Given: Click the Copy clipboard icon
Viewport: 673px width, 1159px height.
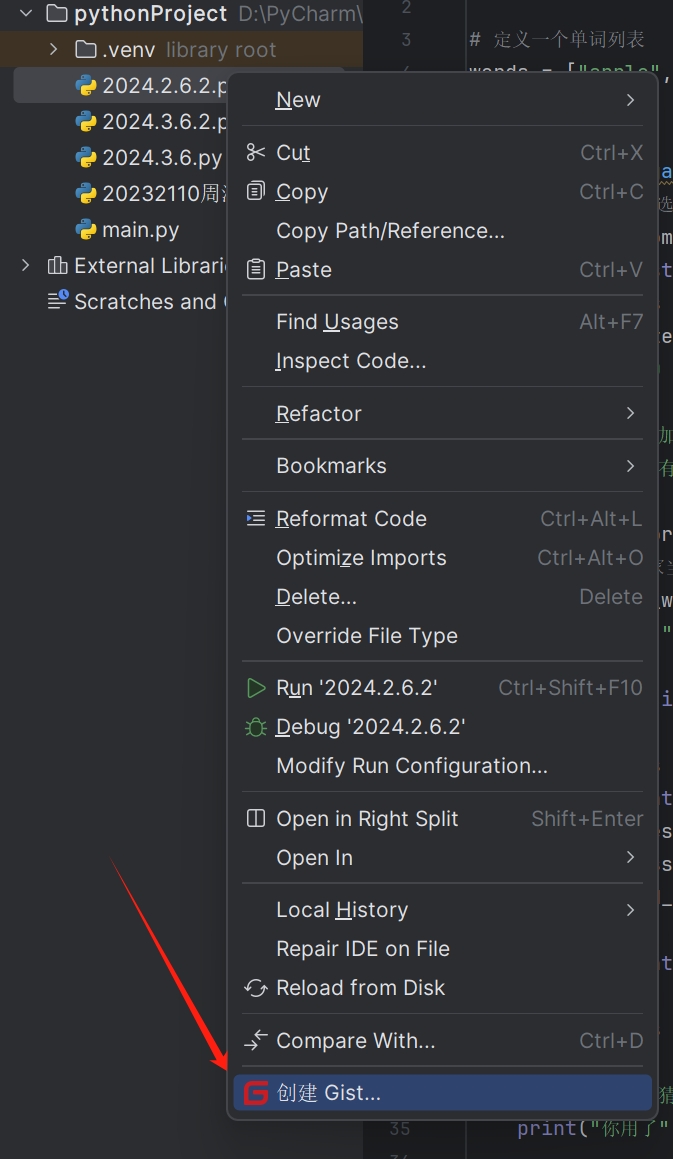Looking at the screenshot, I should [256, 191].
